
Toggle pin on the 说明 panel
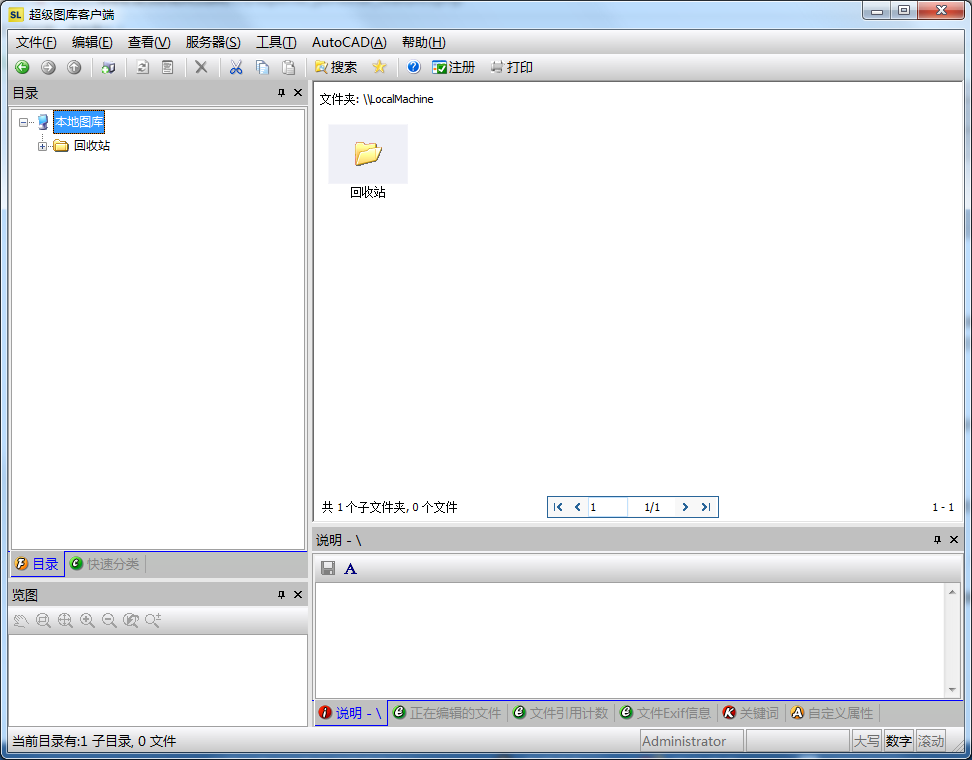[x=937, y=540]
